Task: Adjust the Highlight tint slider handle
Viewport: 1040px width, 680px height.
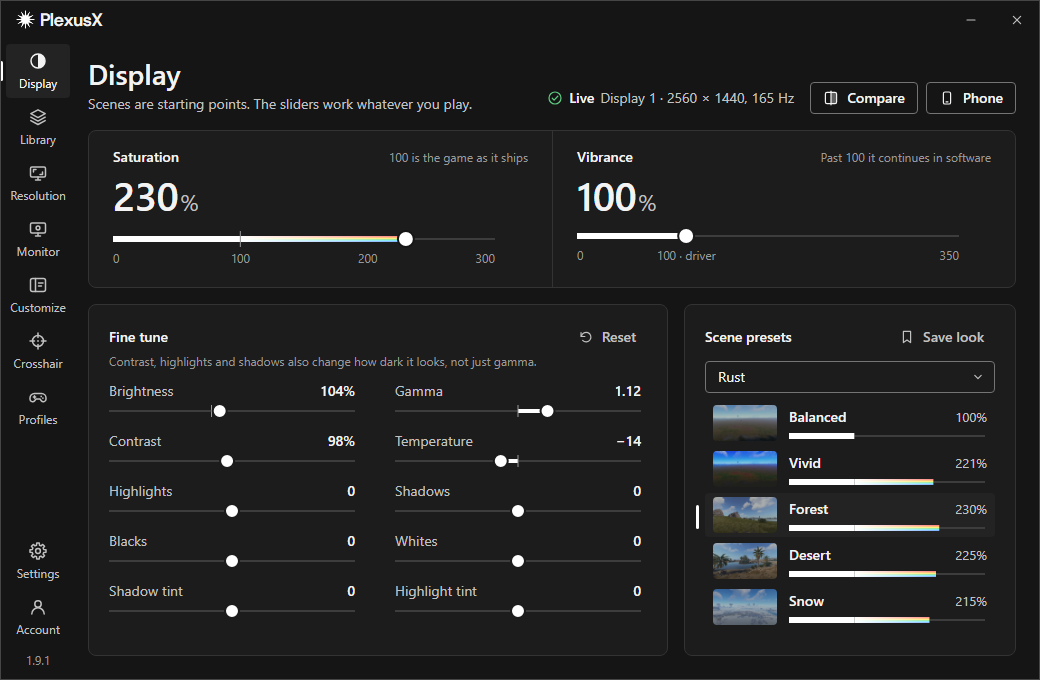Action: pos(518,611)
